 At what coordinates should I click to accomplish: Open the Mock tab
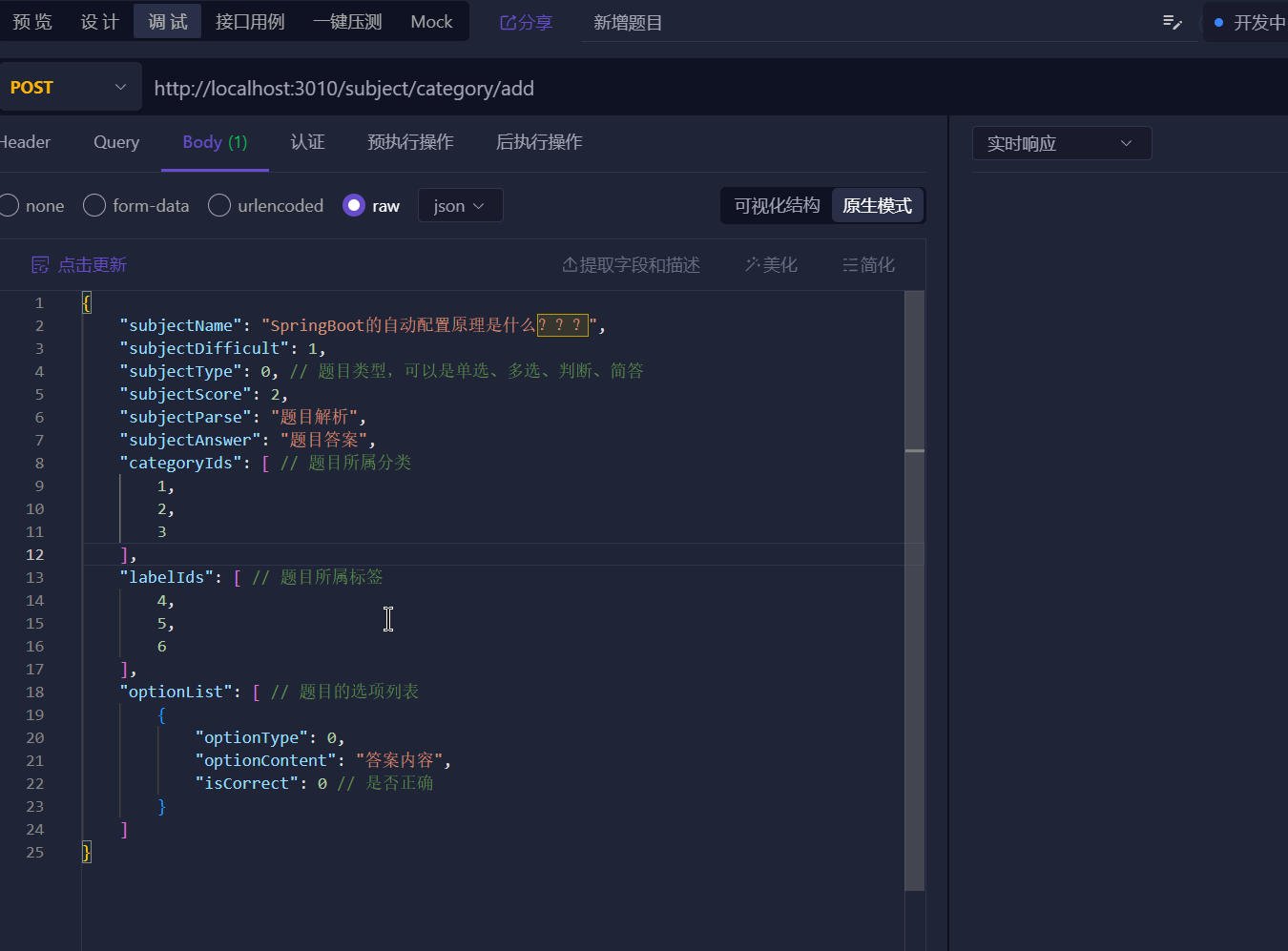pyautogui.click(x=431, y=22)
